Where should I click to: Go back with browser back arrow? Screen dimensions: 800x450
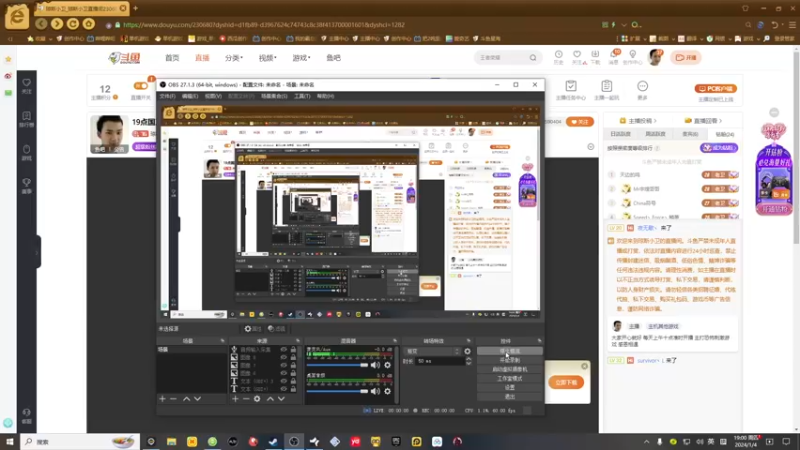(41, 24)
